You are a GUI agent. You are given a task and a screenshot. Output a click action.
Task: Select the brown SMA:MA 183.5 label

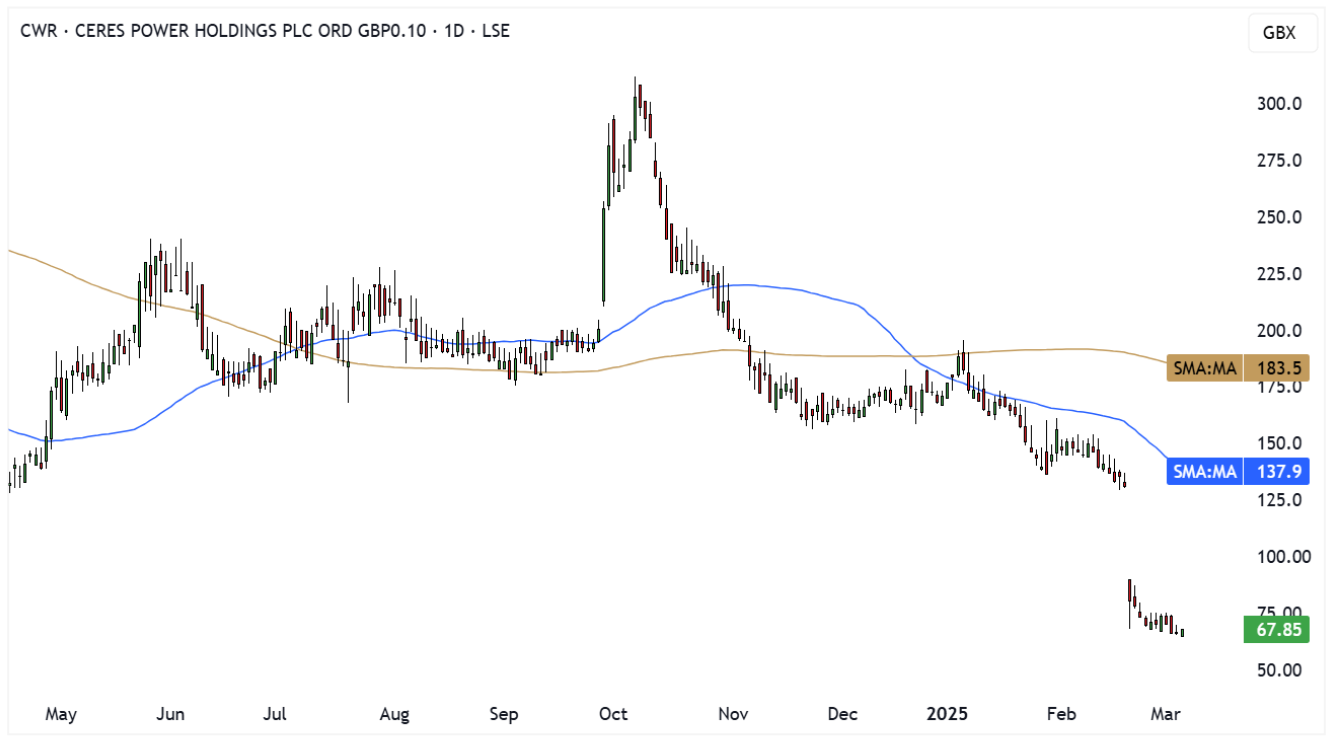[1238, 368]
